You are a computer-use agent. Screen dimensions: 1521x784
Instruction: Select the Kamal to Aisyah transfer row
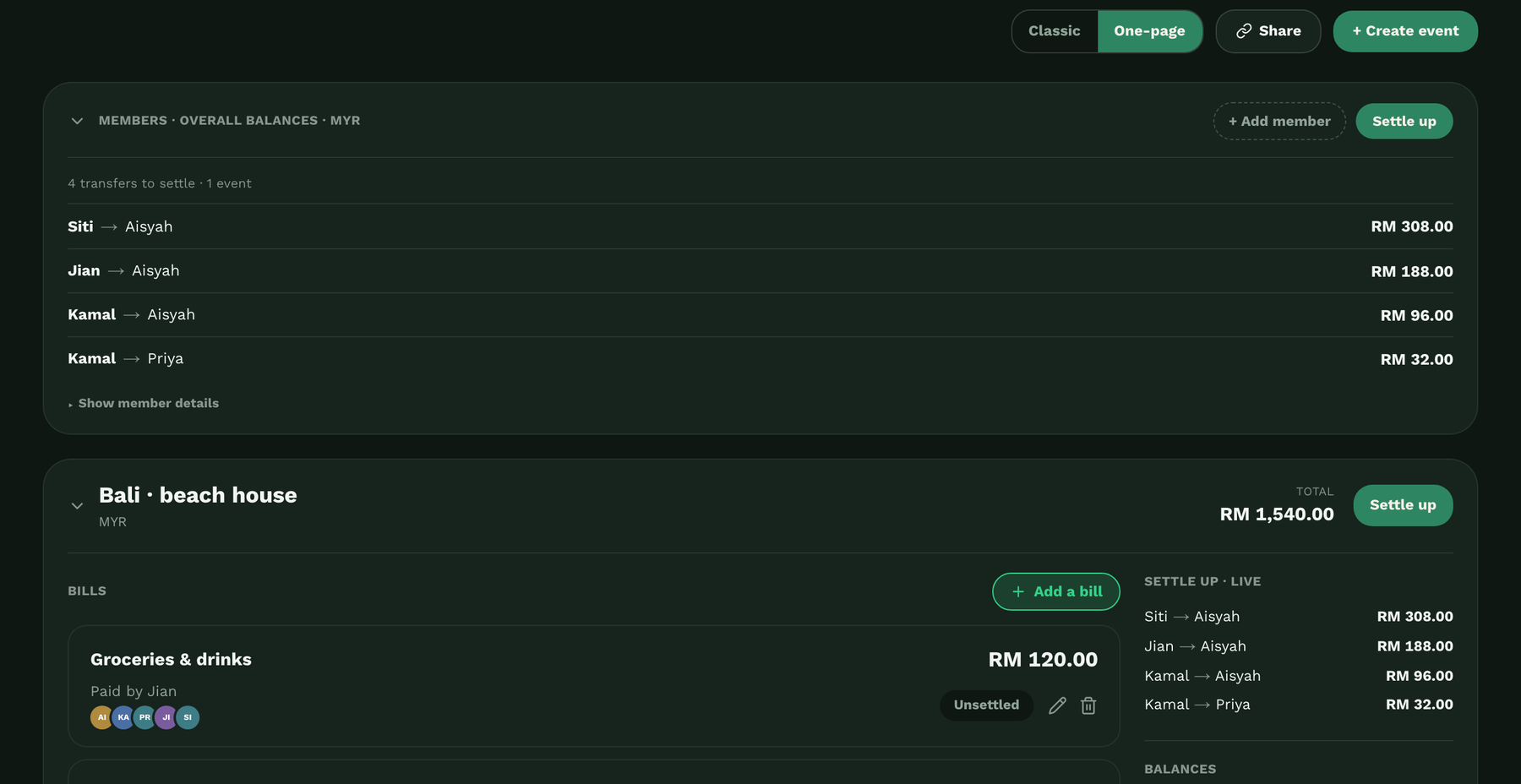click(760, 315)
